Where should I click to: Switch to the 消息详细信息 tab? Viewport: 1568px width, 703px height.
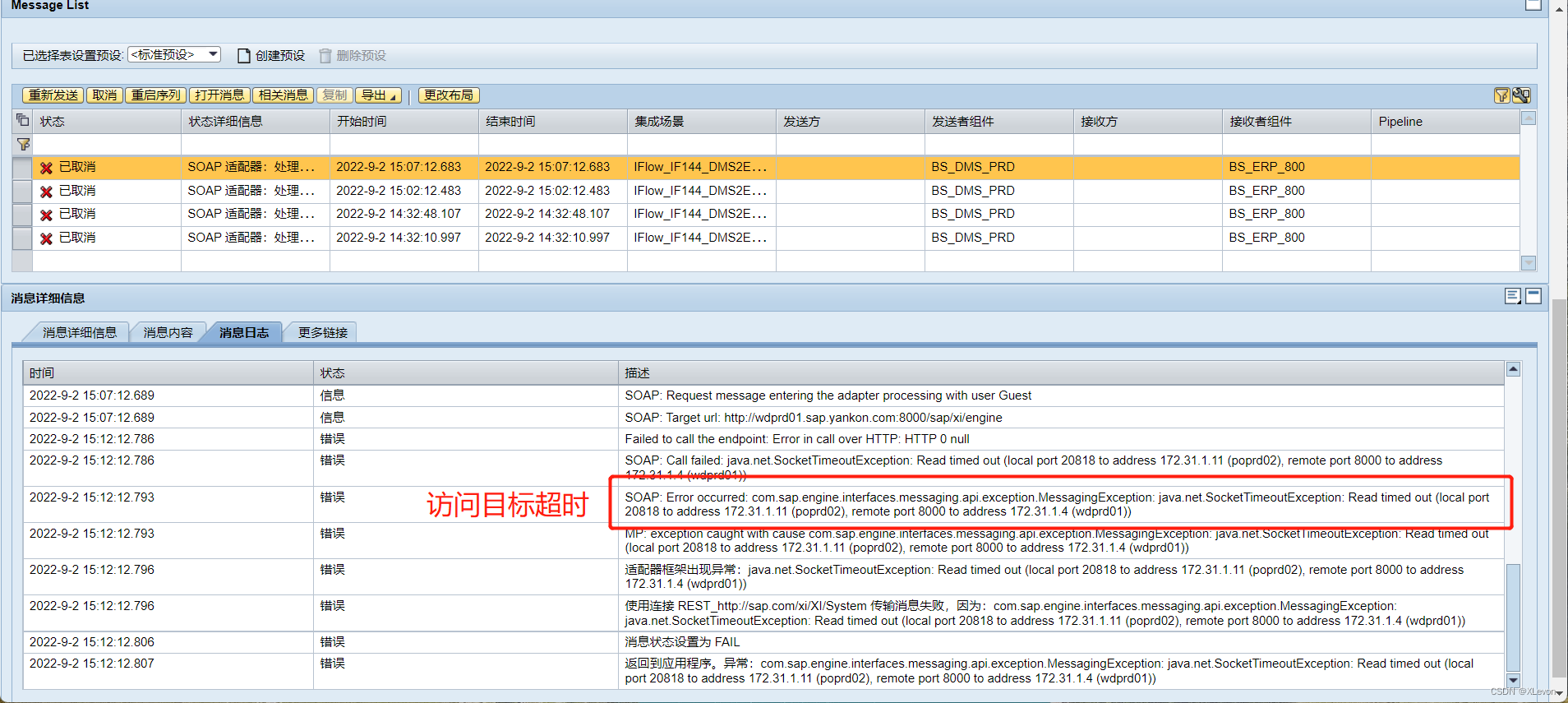coord(80,332)
